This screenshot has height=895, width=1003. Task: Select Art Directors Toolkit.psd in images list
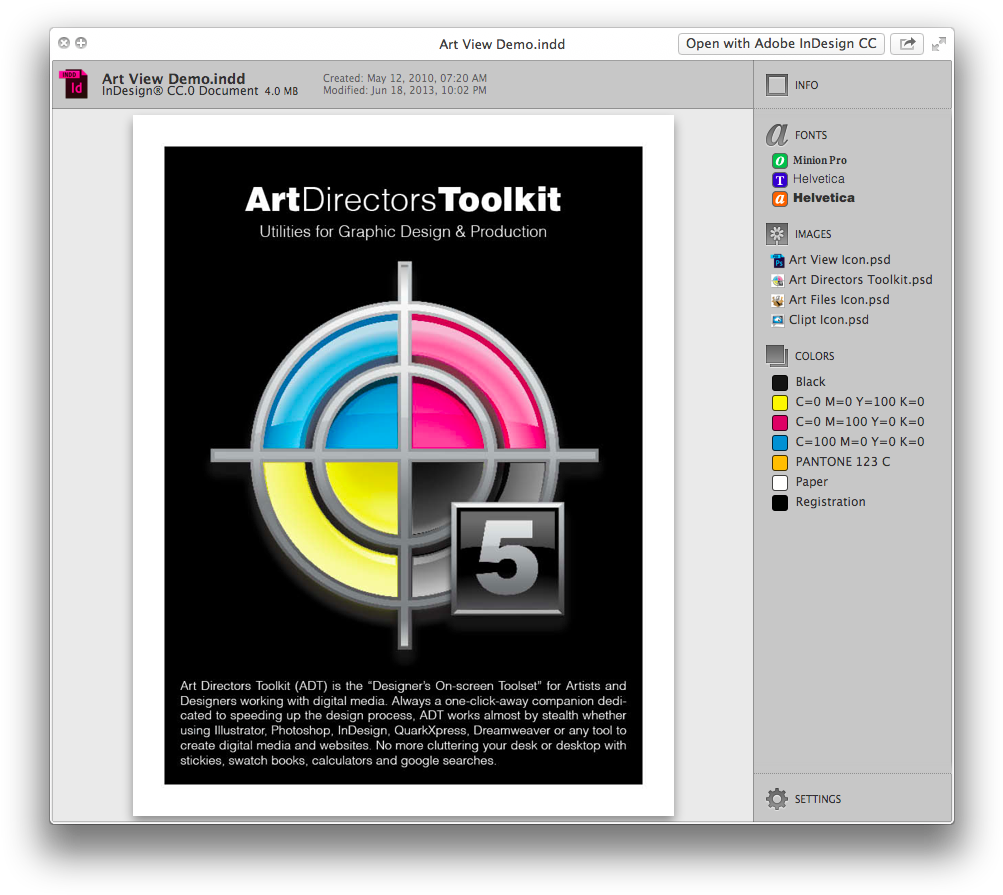(x=860, y=280)
